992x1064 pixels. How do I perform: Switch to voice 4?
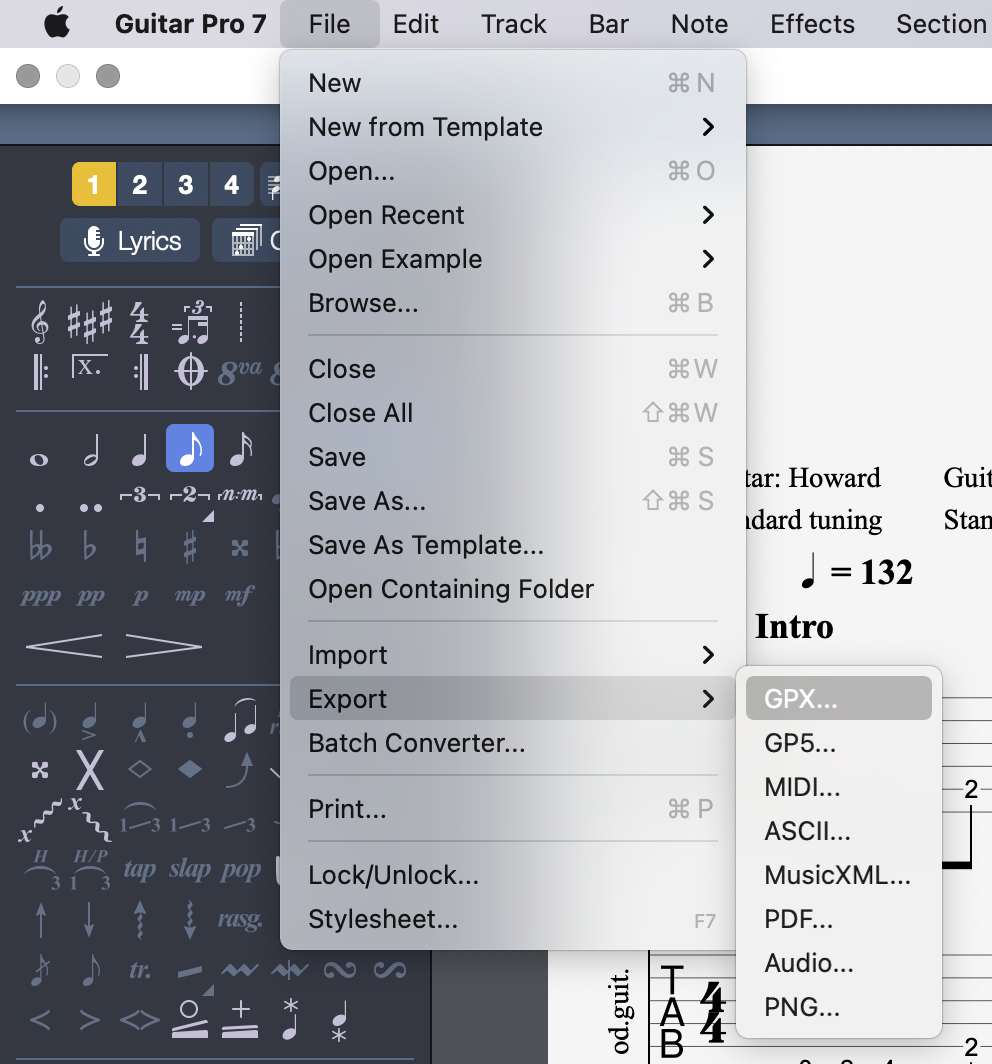(231, 184)
